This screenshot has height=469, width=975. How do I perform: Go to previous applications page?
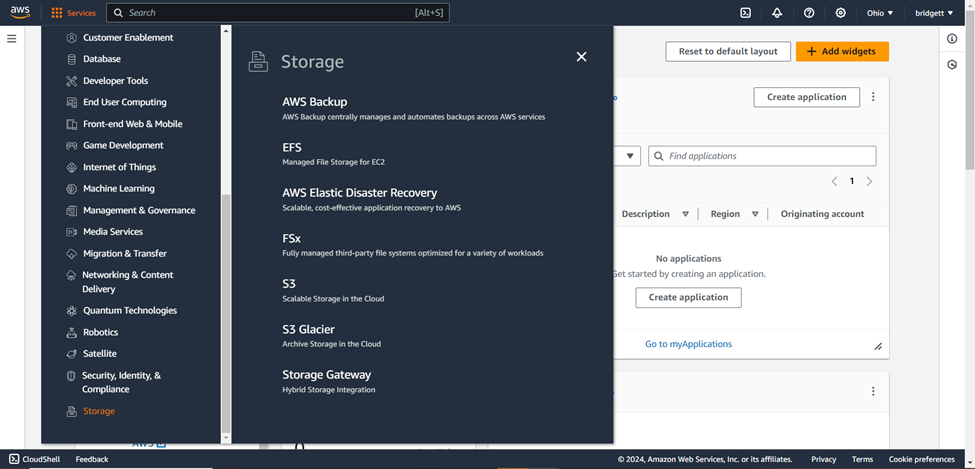(834, 182)
